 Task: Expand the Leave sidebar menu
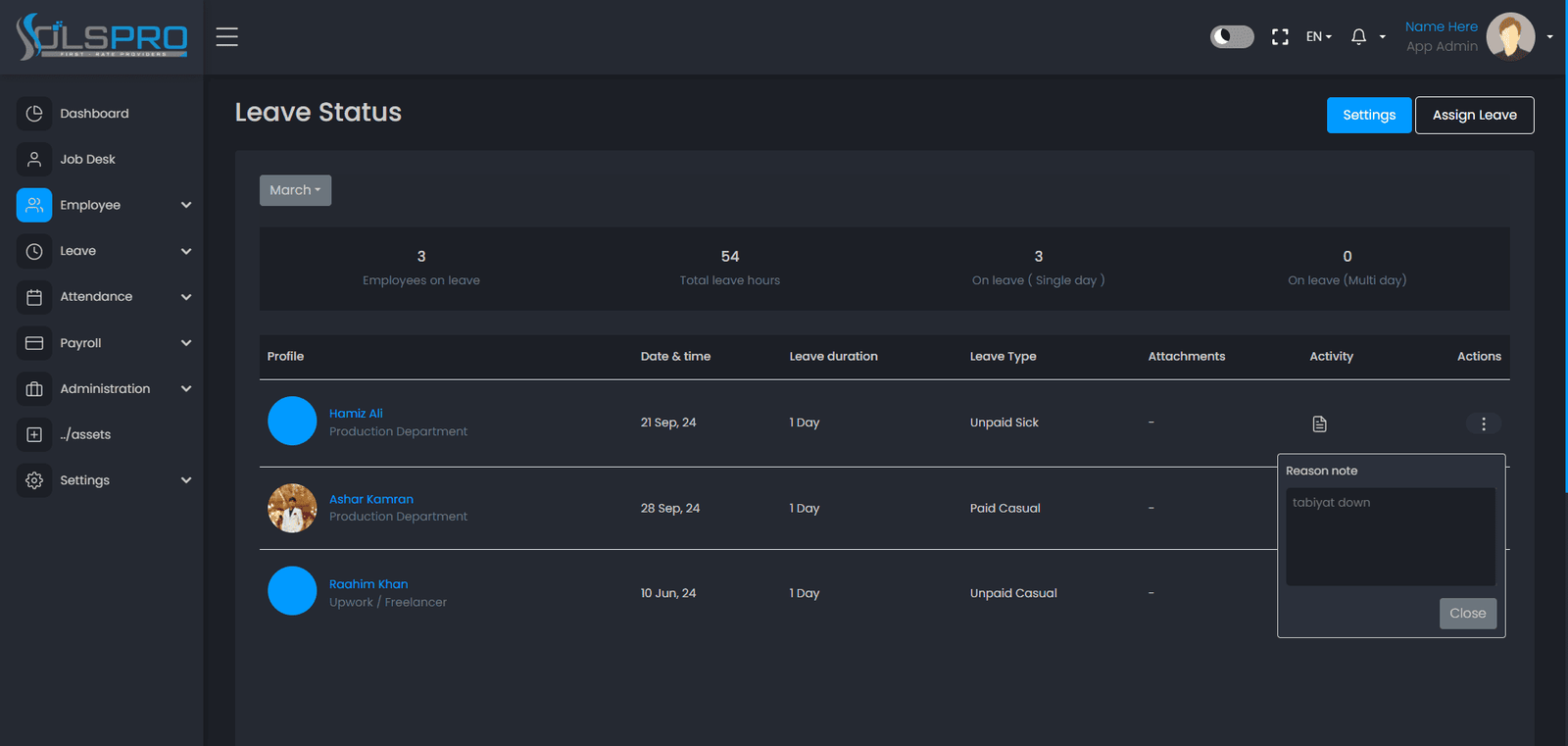tap(104, 251)
